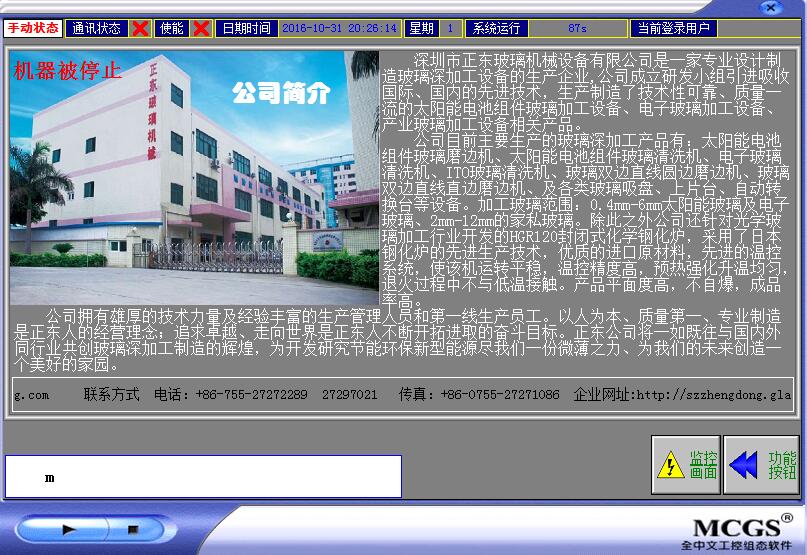Click the 星期 label

point(422,28)
